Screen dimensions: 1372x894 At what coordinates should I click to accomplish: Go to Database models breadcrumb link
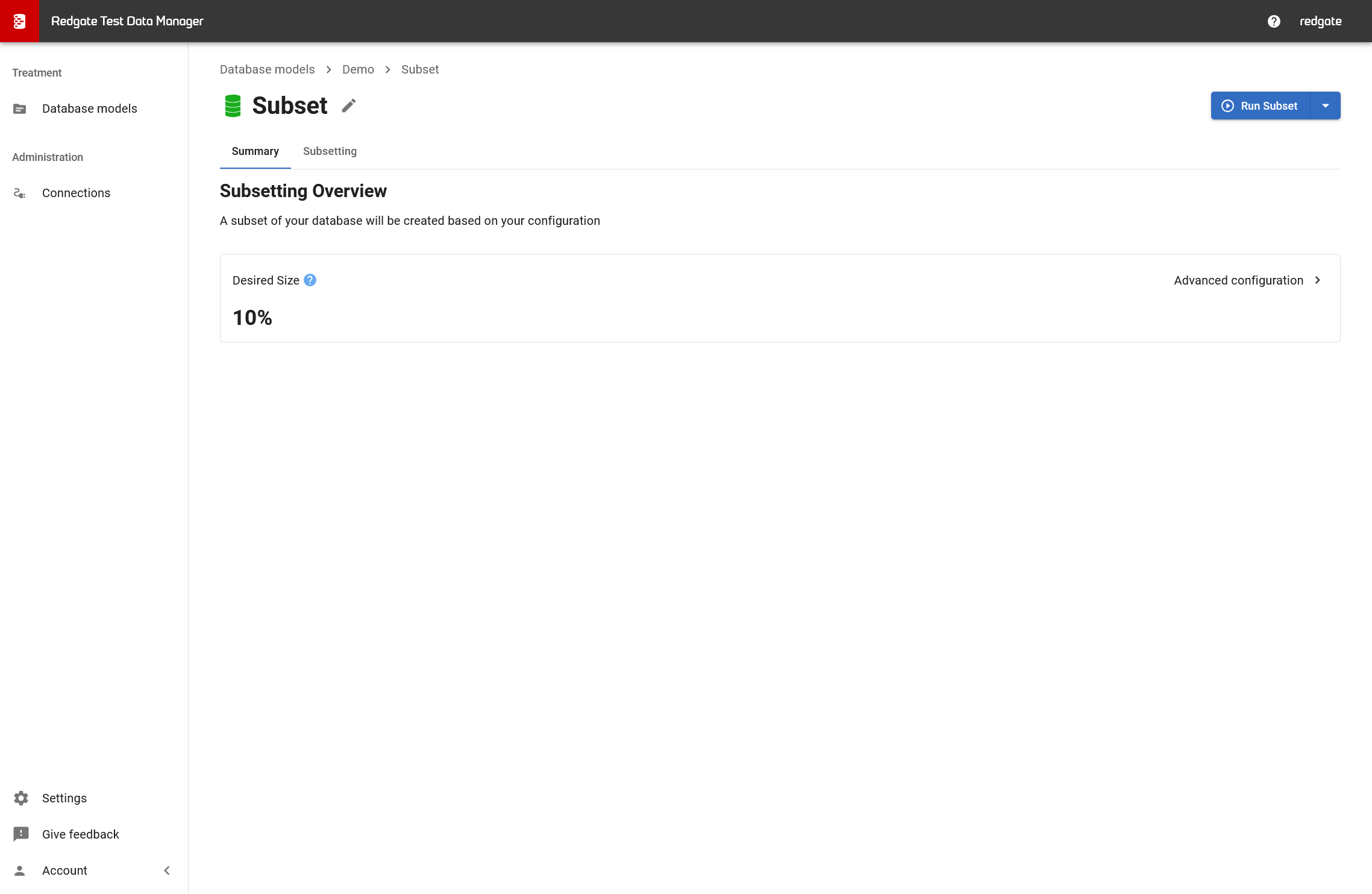[x=267, y=69]
